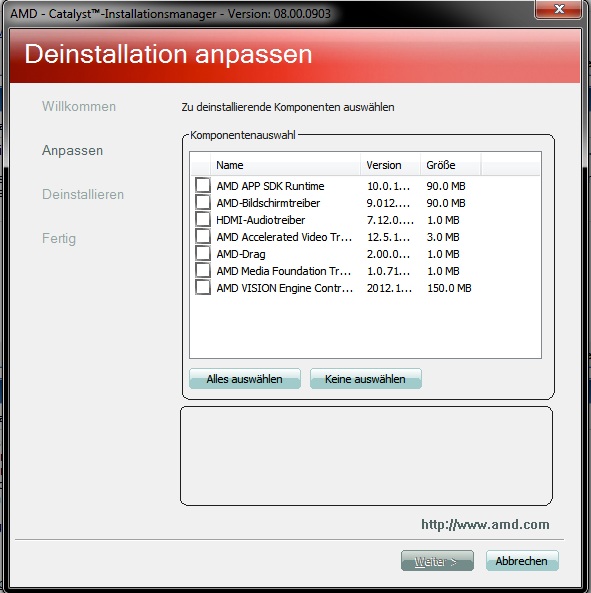The width and height of the screenshot is (591, 593).
Task: Click version 2012.1... of VISION Engine
Action: click(x=389, y=288)
